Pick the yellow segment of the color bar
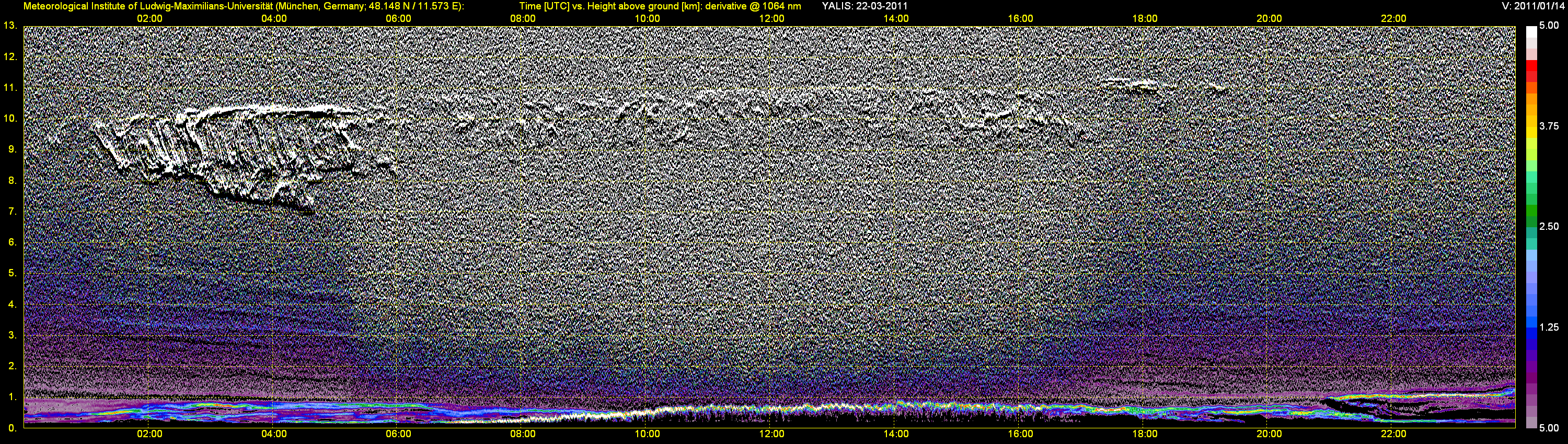The height and width of the screenshot is (444, 1568). [1531, 133]
